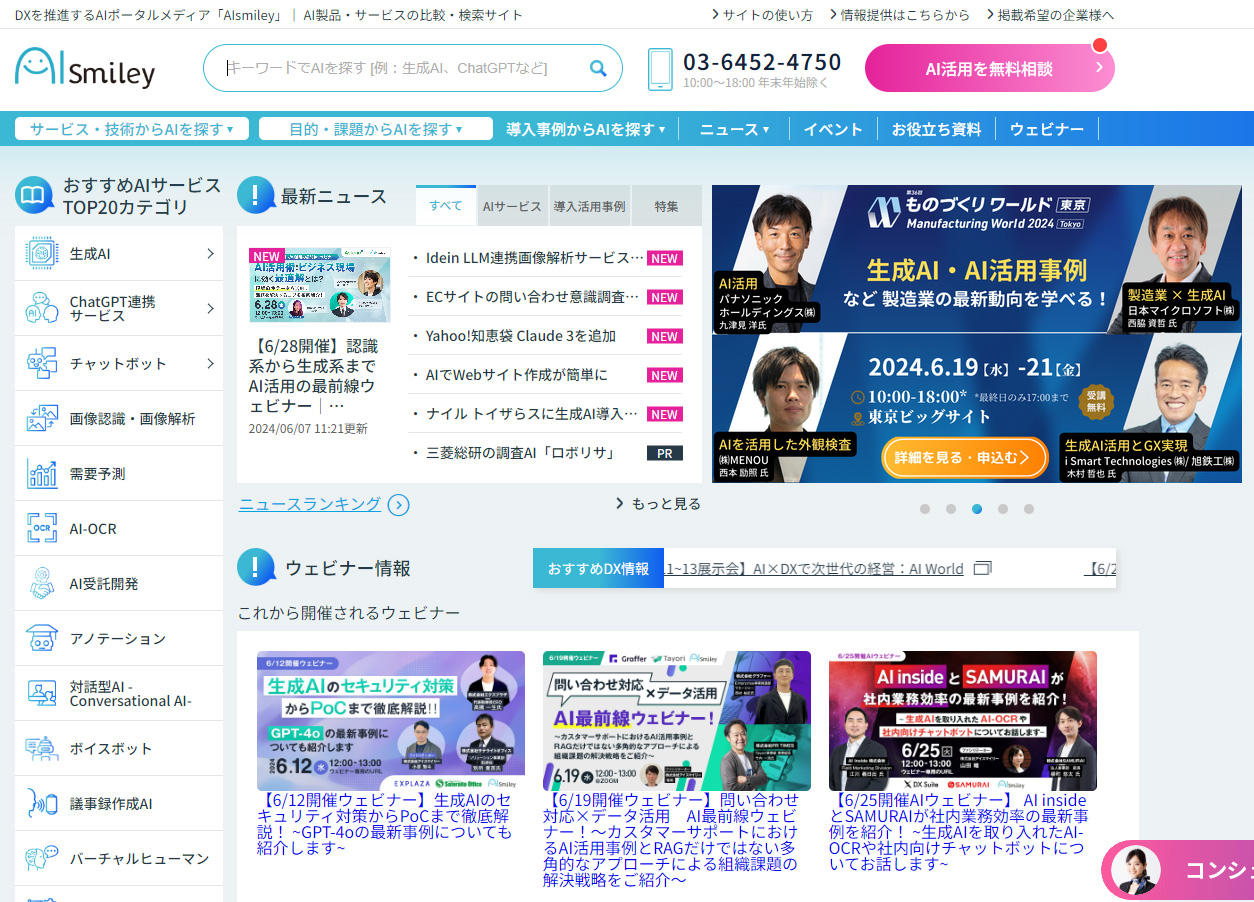Click the 生成AI category icon in sidebar
1254x902 pixels.
click(42, 254)
